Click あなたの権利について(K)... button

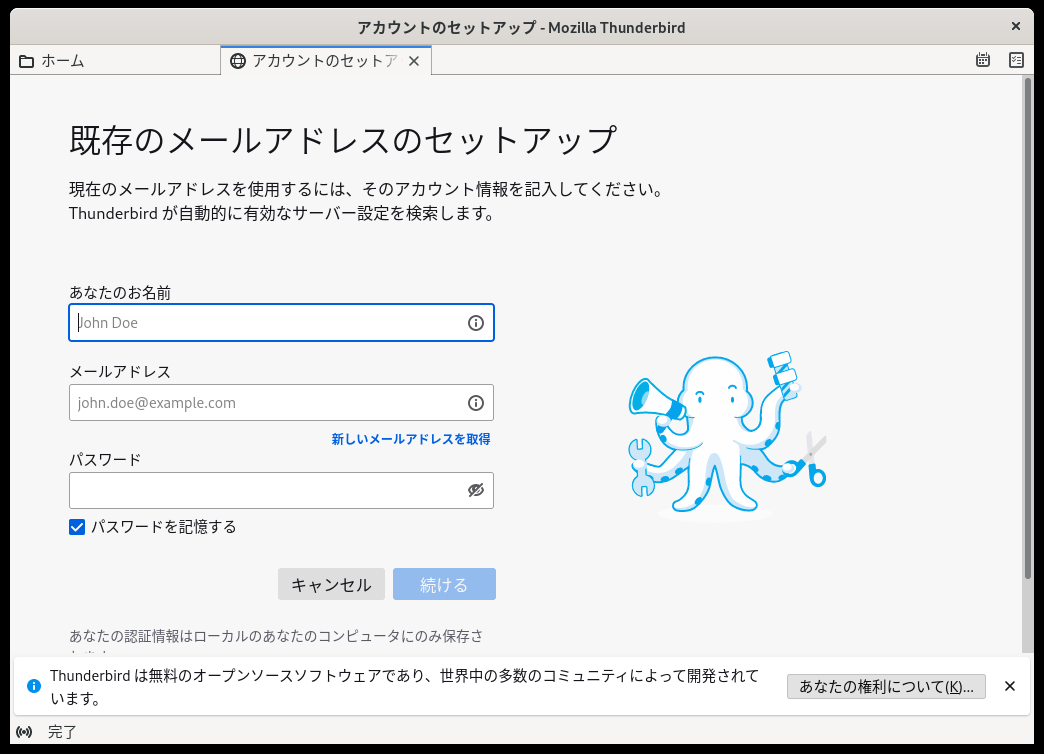click(886, 686)
